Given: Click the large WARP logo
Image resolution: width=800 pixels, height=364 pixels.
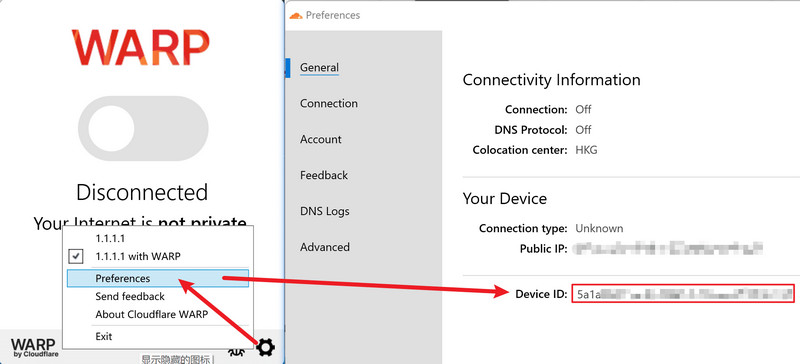Looking at the screenshot, I should (x=140, y=47).
